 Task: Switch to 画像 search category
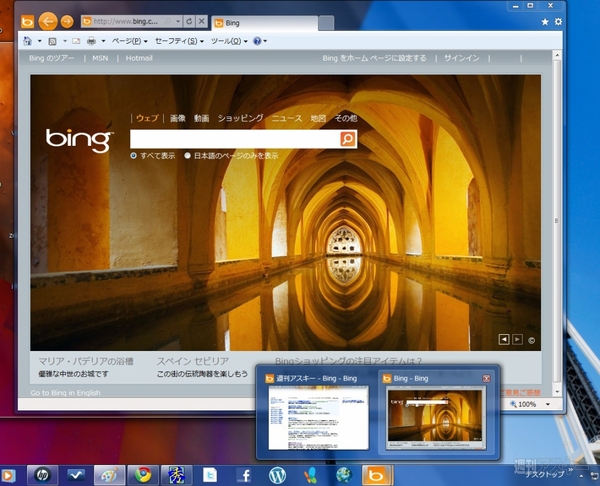click(178, 118)
